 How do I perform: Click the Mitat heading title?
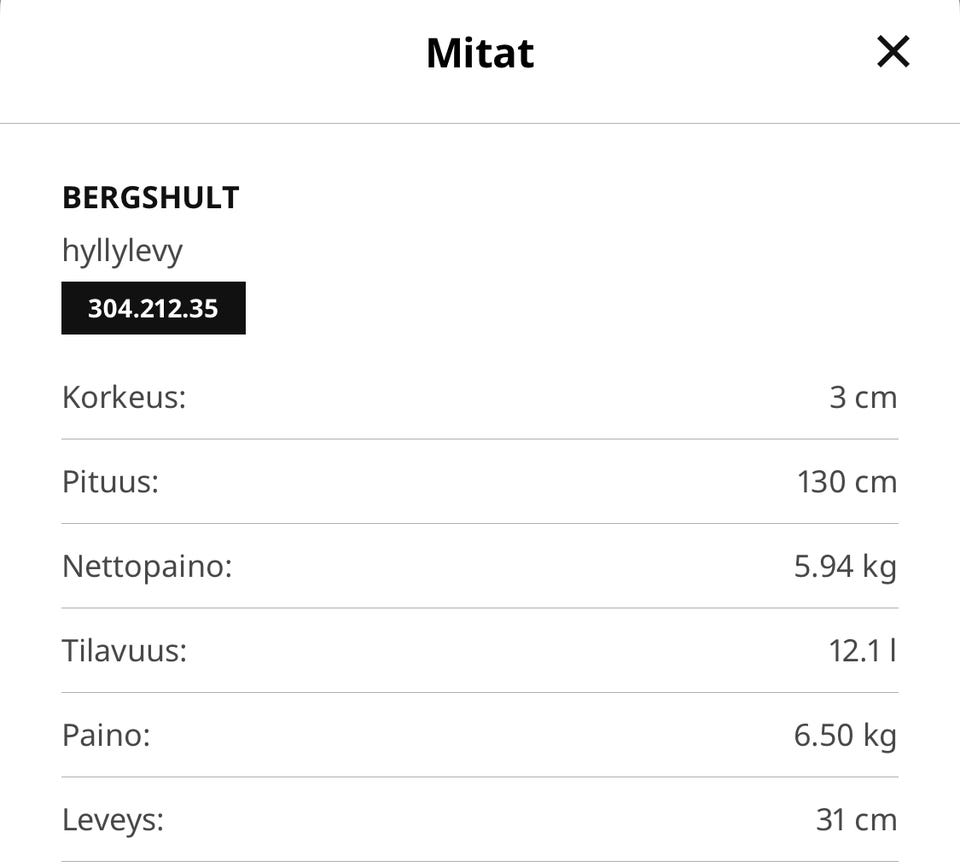[480, 53]
